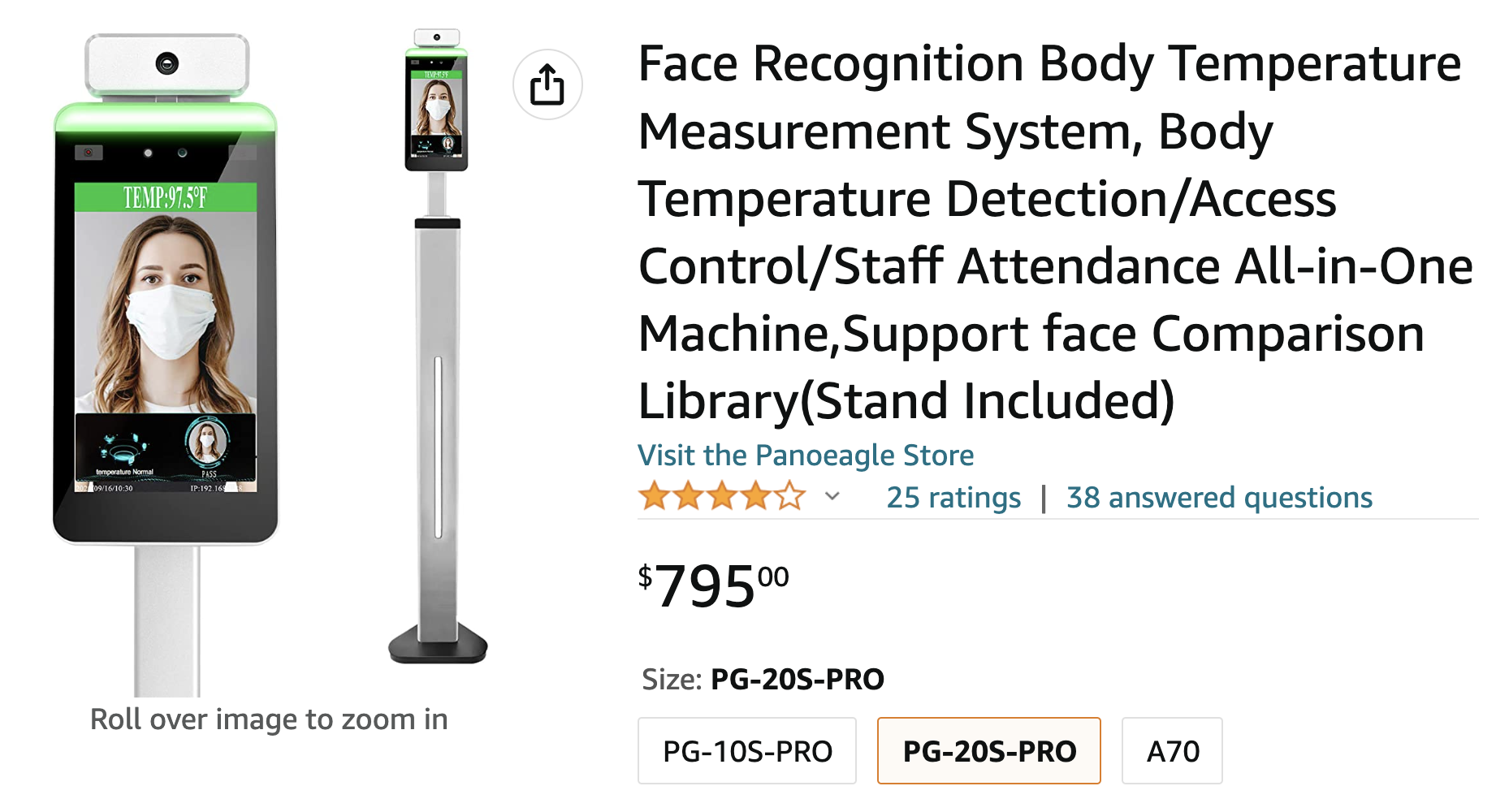This screenshot has width=1509, height=812.
Task: Click the 'Size: PG-20S-PRO' label
Action: 763,679
